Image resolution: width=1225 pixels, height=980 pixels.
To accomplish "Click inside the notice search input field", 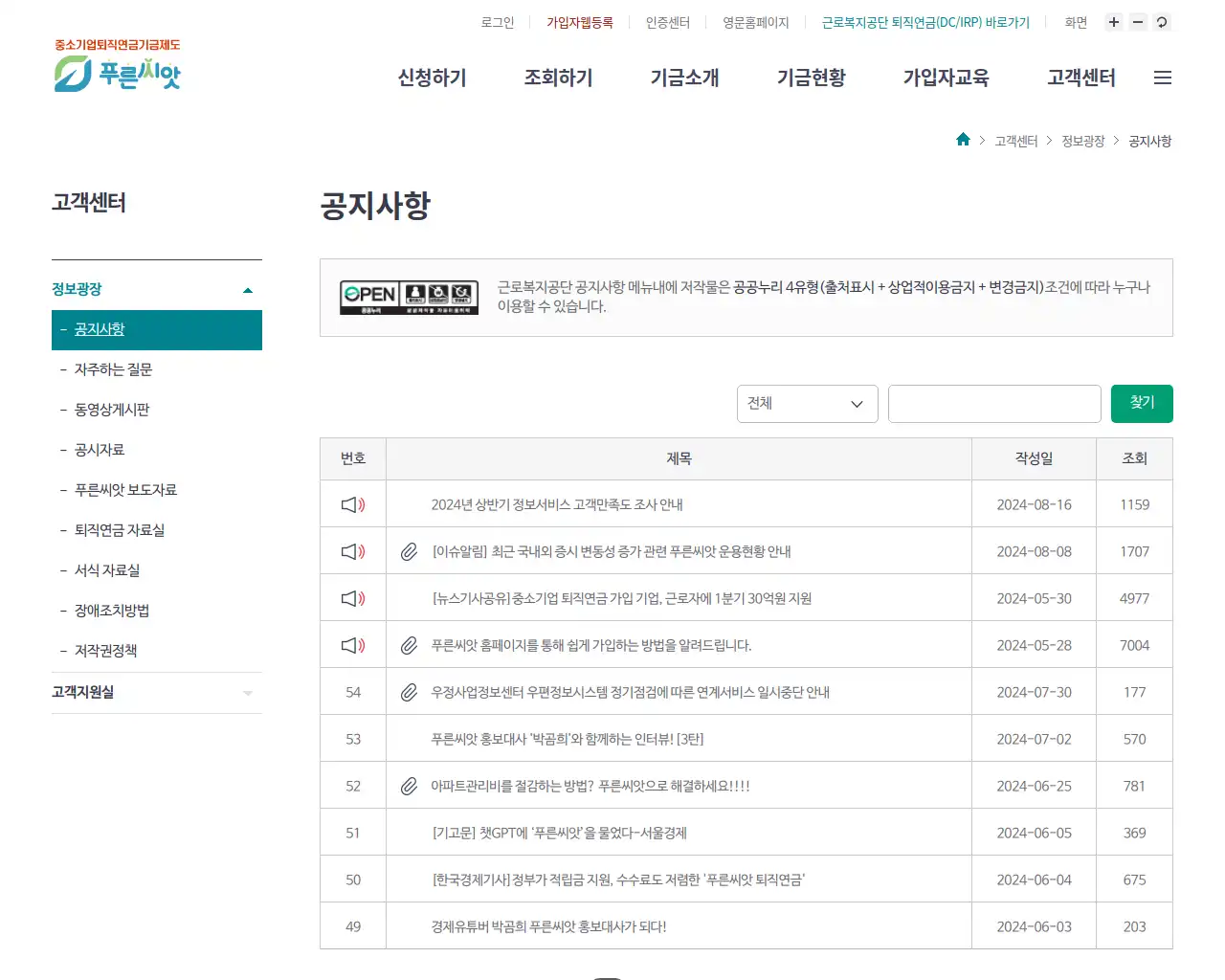I will [994, 404].
